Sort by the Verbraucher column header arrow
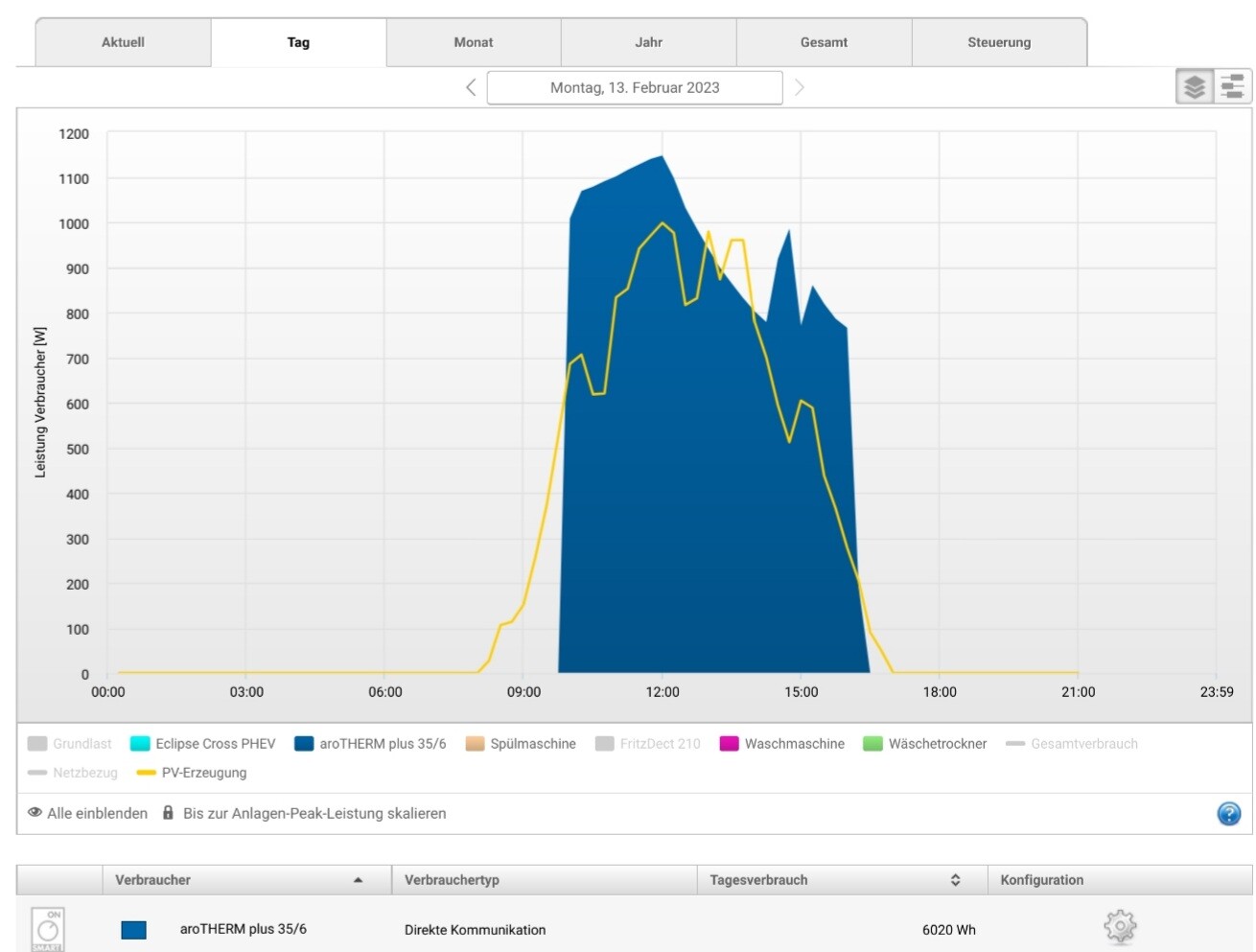Viewport: 1256px width, 952px height. point(358,880)
